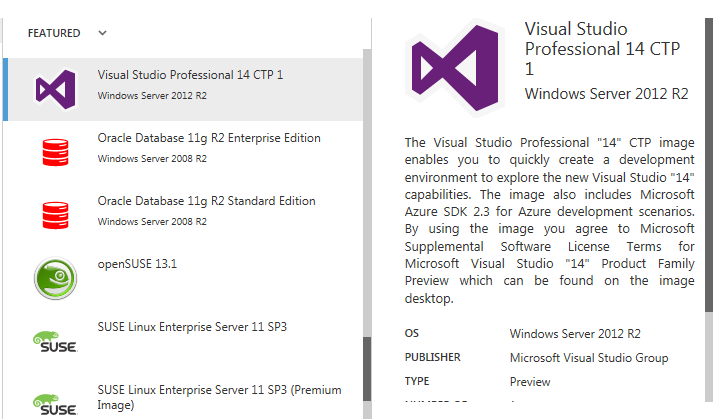Image resolution: width=719 pixels, height=419 pixels.
Task: Select Visual Studio Professional 14 CTP 1 entry
Action: tap(185, 89)
